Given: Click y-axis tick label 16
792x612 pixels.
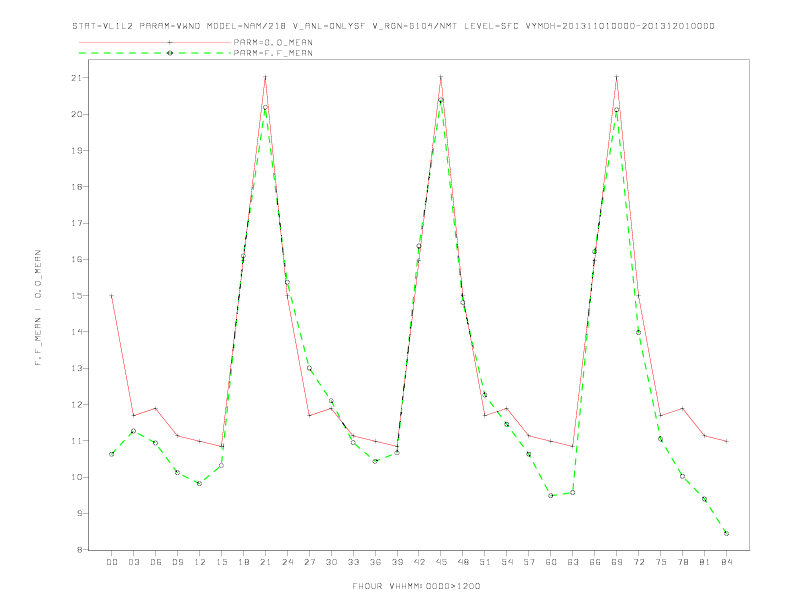Looking at the screenshot, I should coord(77,260).
